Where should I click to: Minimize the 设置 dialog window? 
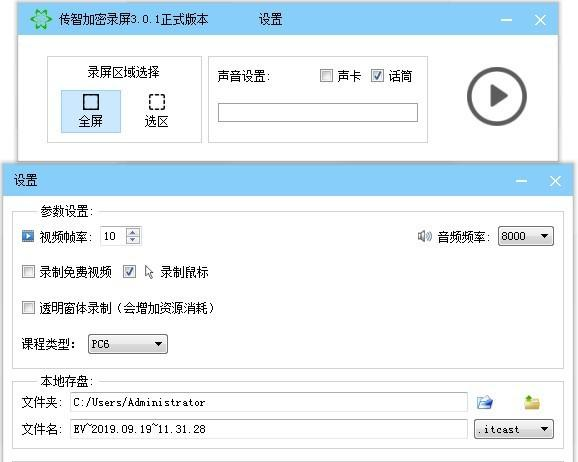pos(521,181)
